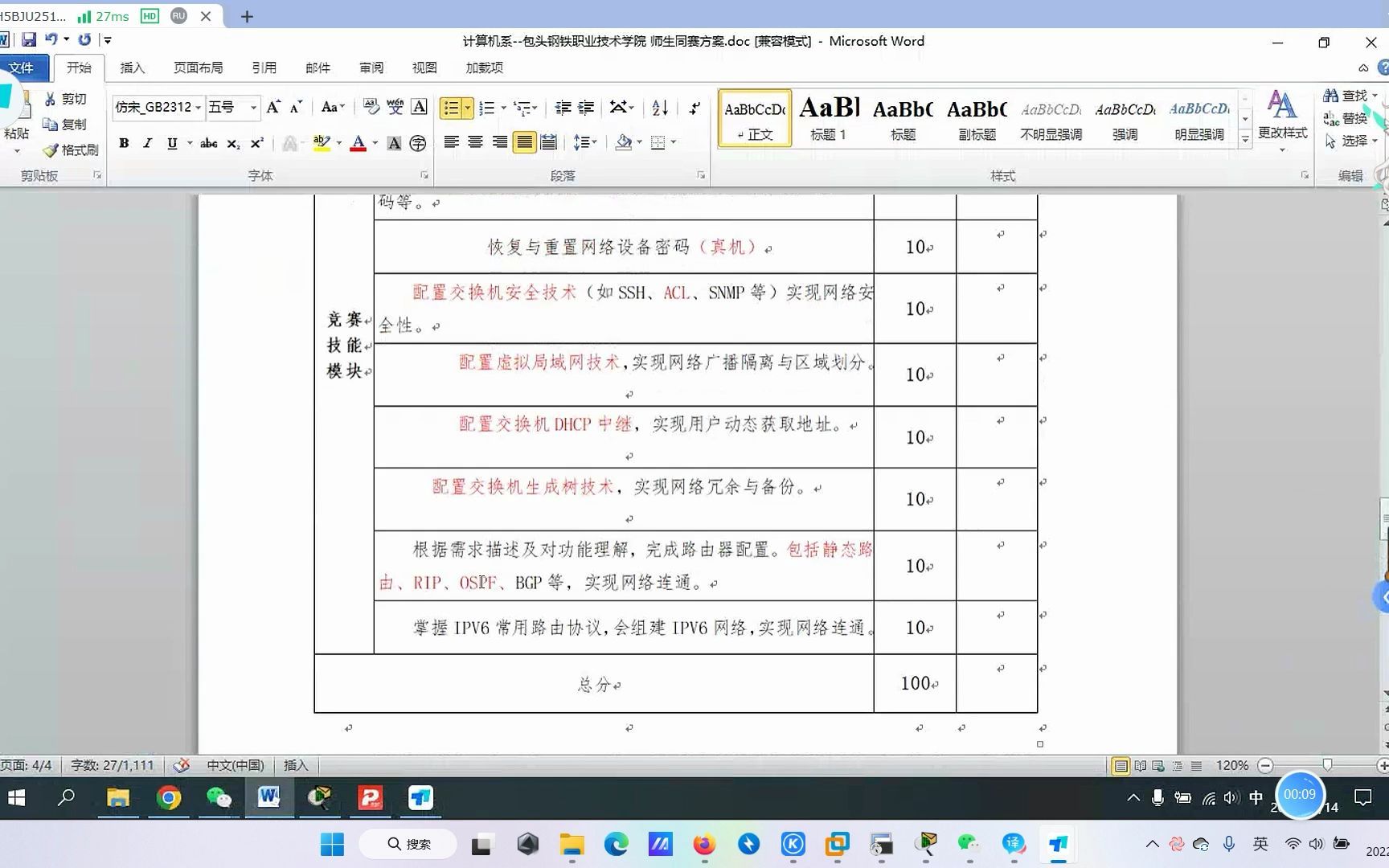Image resolution: width=1389 pixels, height=868 pixels.
Task: Toggle bold formatting
Action: tap(124, 143)
